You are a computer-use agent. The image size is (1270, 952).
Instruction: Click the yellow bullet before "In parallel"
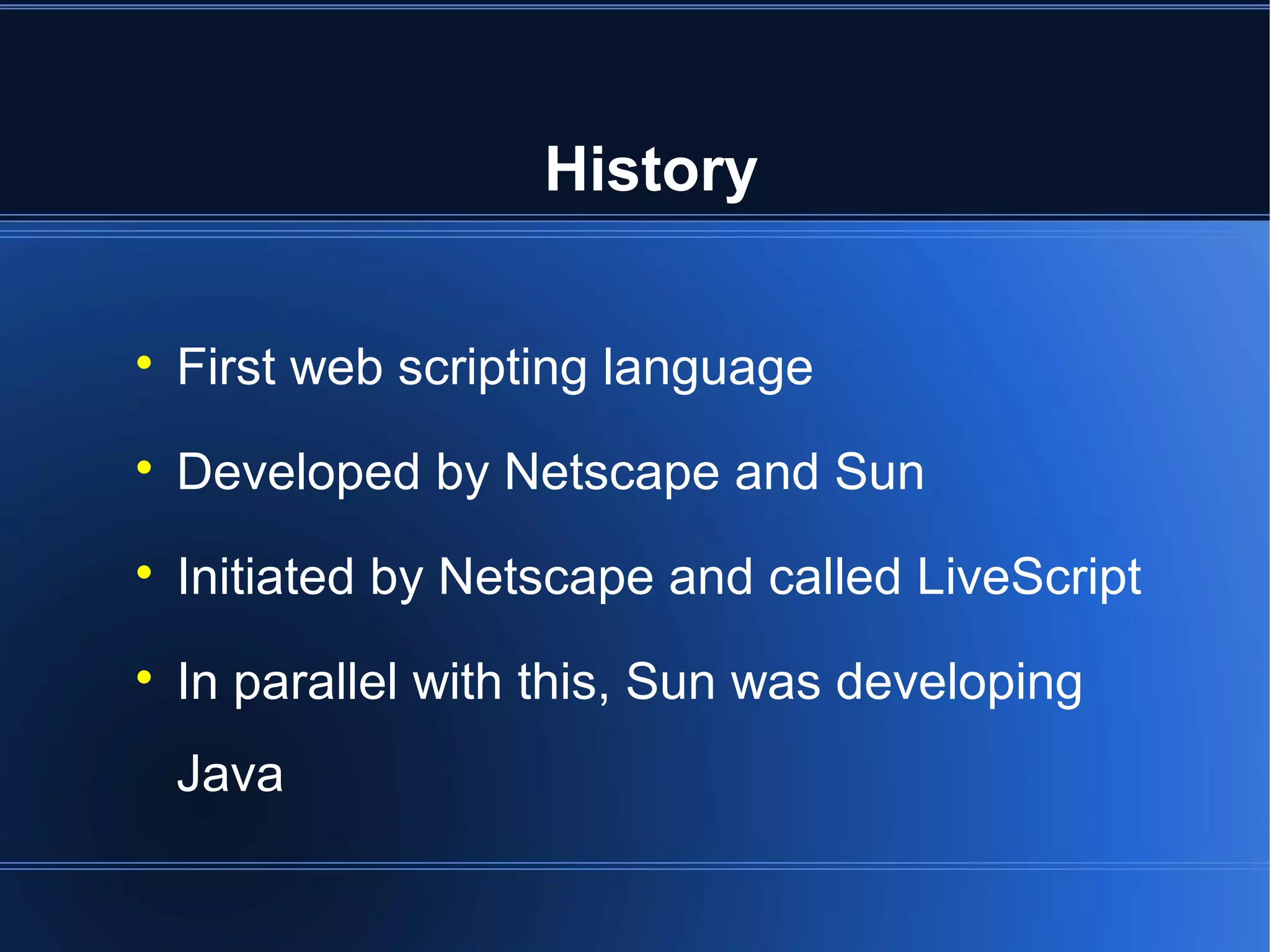pyautogui.click(x=144, y=677)
